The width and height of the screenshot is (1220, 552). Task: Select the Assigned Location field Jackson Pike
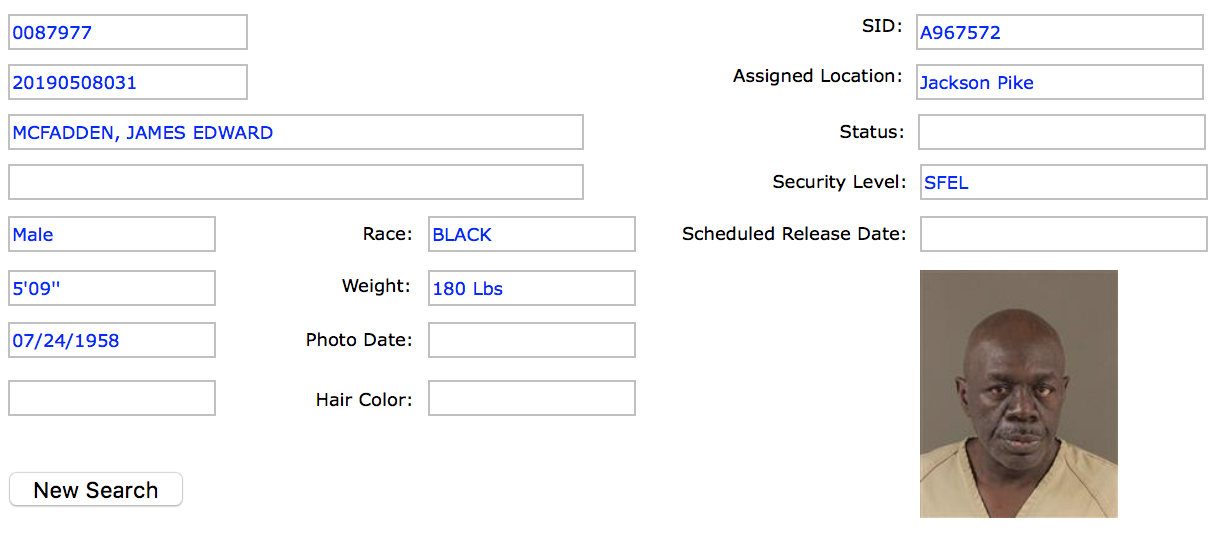coord(1060,82)
